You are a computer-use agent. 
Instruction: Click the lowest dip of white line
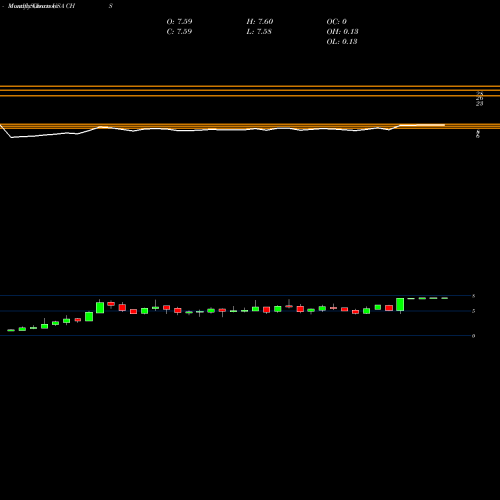12,137
